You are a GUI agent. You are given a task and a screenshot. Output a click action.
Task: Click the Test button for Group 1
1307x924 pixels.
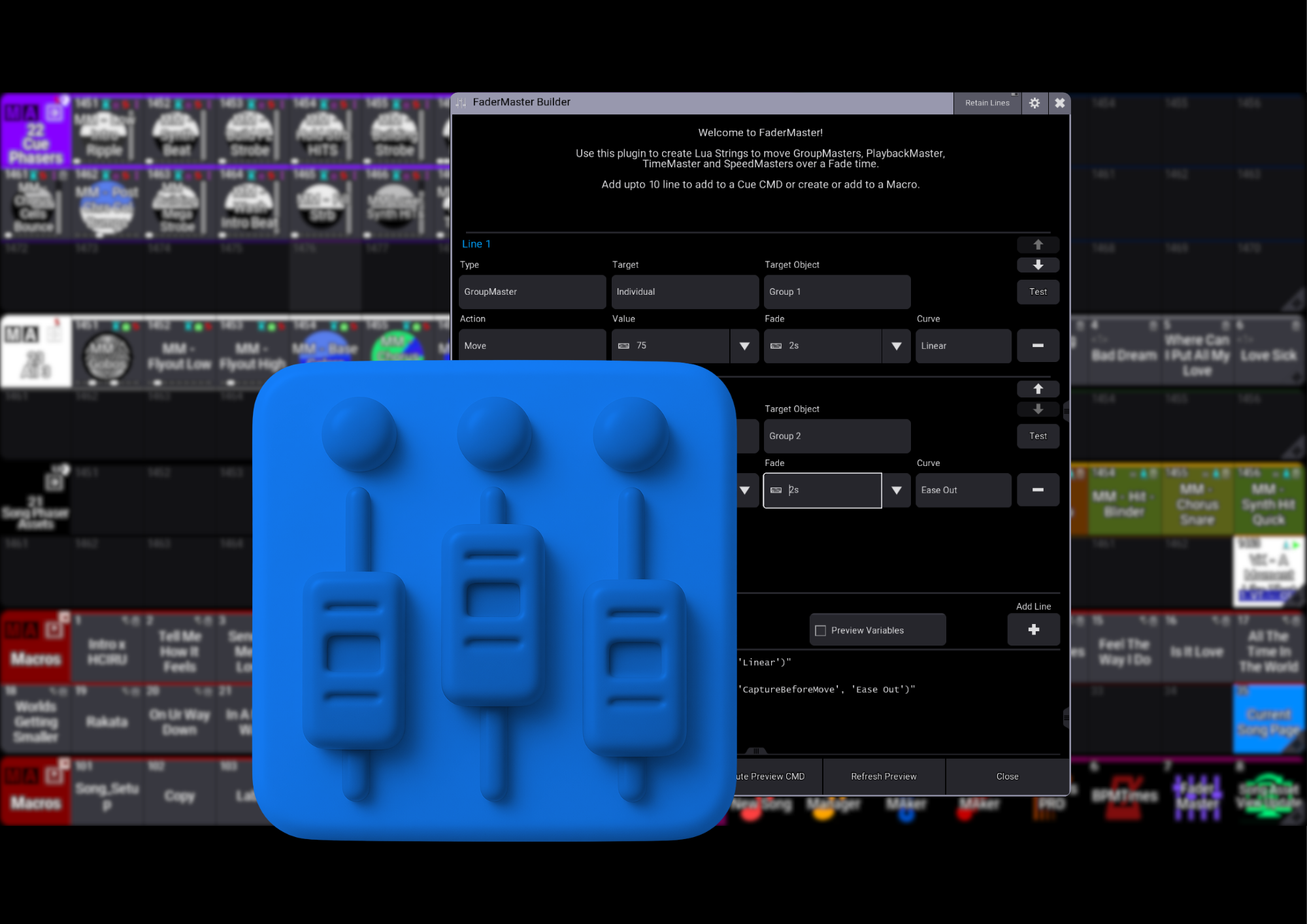(x=1038, y=292)
